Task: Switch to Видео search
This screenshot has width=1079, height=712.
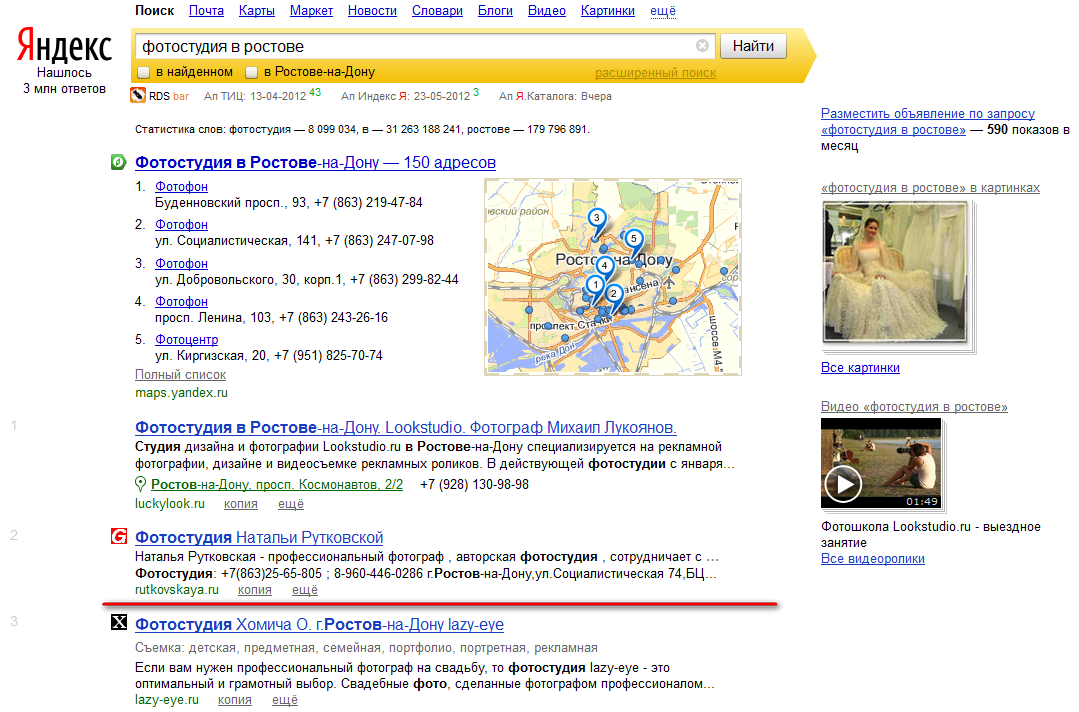Action: click(546, 11)
